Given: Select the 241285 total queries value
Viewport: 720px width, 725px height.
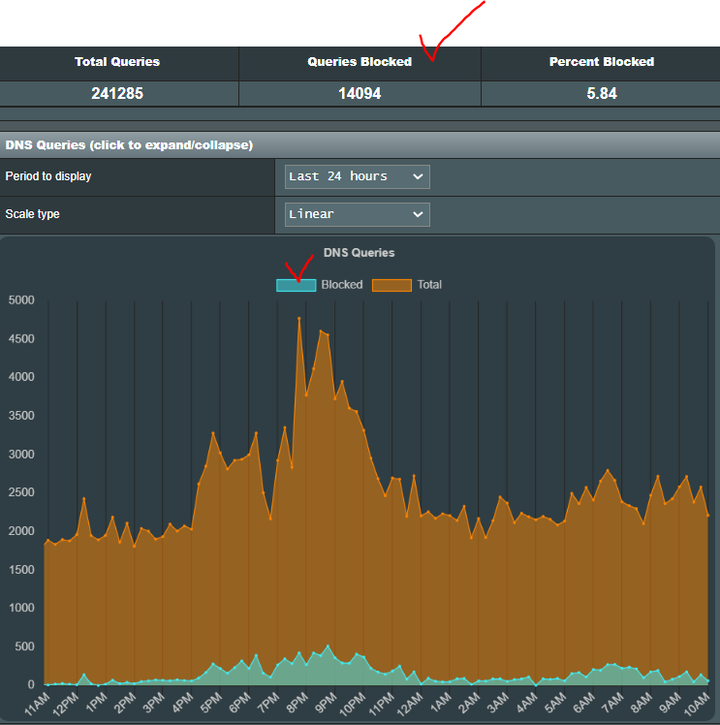Looking at the screenshot, I should coord(117,93).
